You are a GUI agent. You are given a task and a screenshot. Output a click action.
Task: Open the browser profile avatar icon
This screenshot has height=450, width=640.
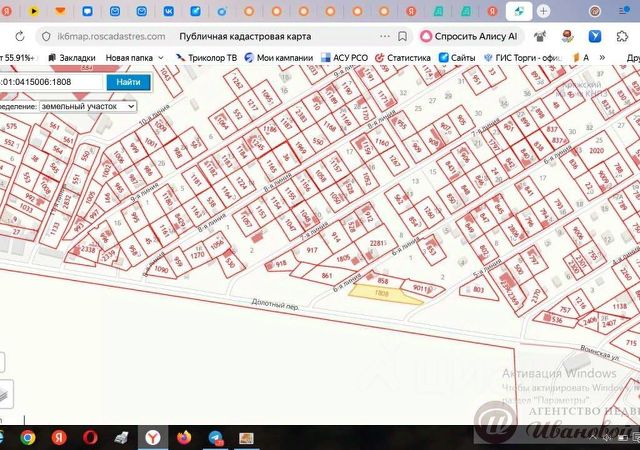pos(595,11)
